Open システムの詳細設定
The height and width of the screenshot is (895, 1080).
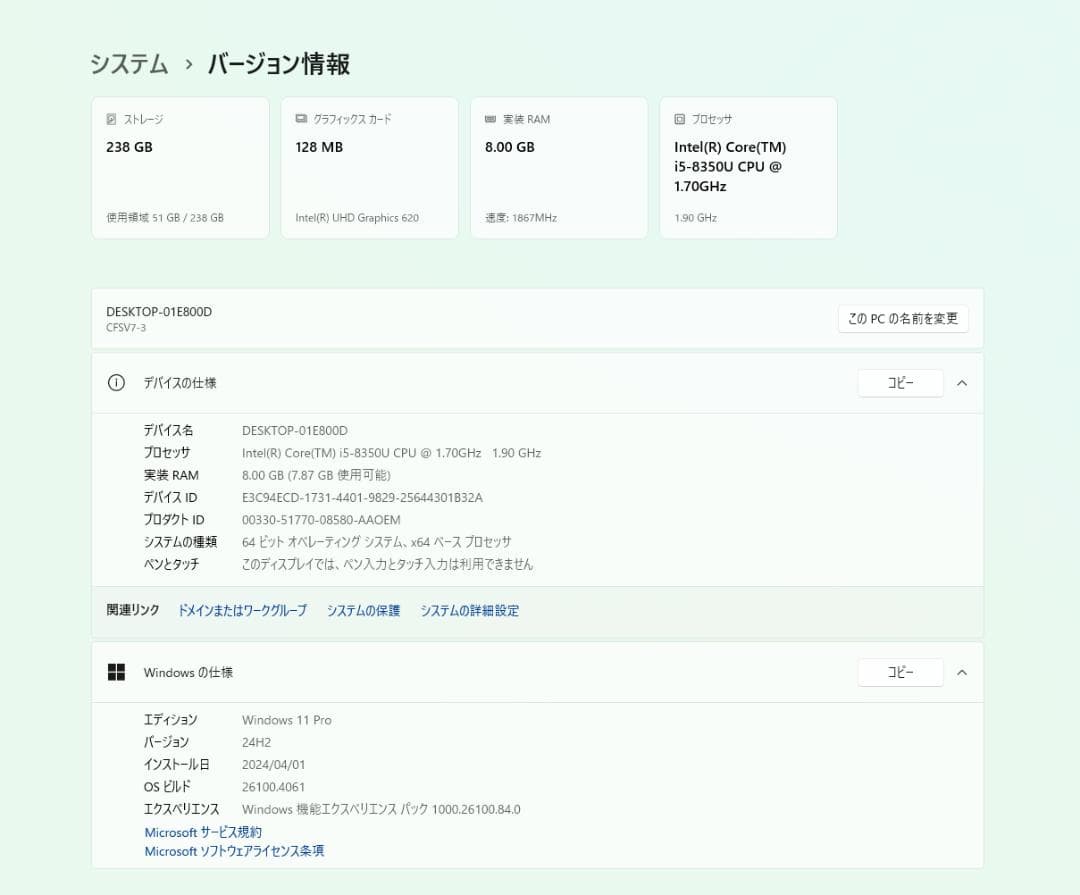click(470, 610)
